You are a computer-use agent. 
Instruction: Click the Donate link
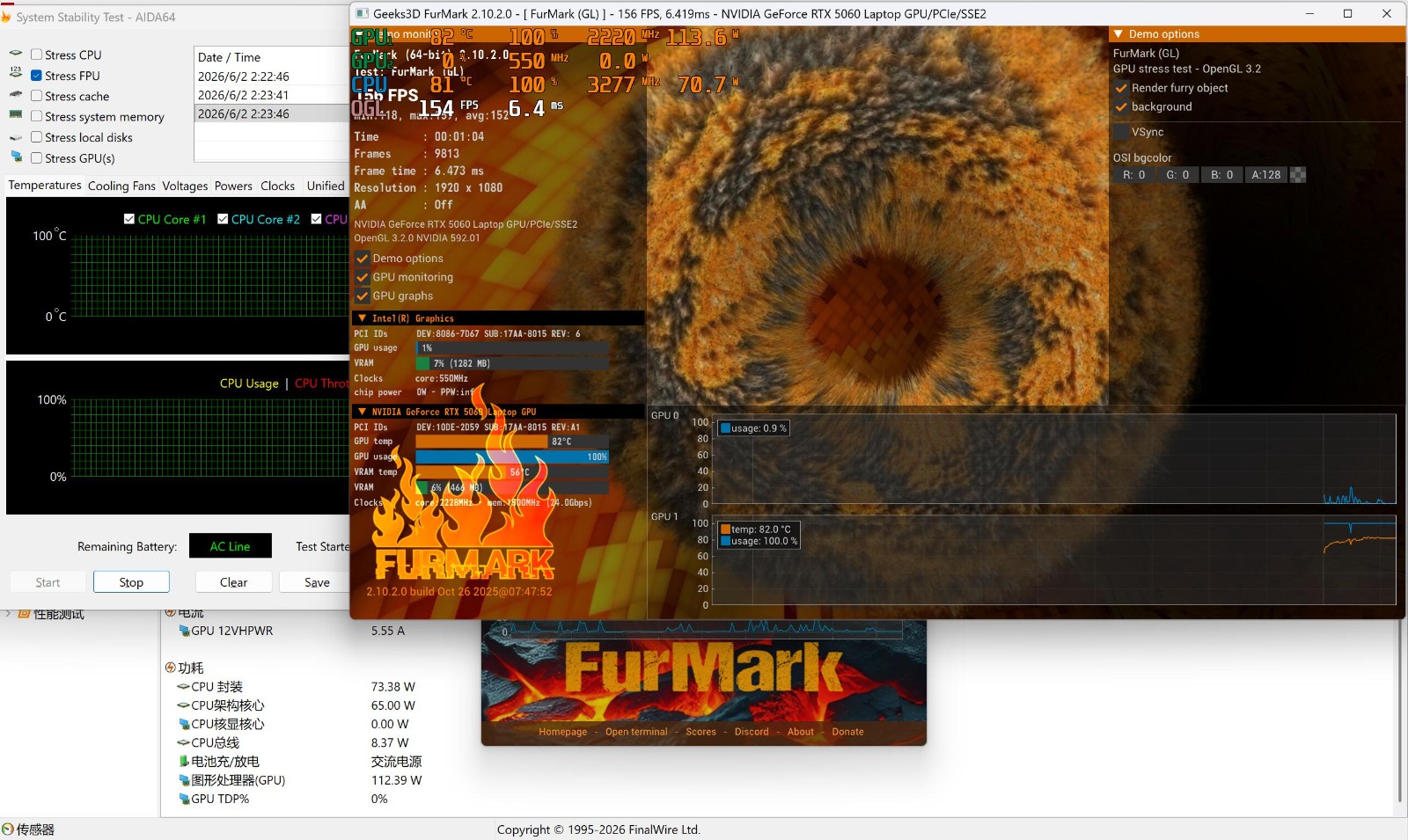[848, 732]
